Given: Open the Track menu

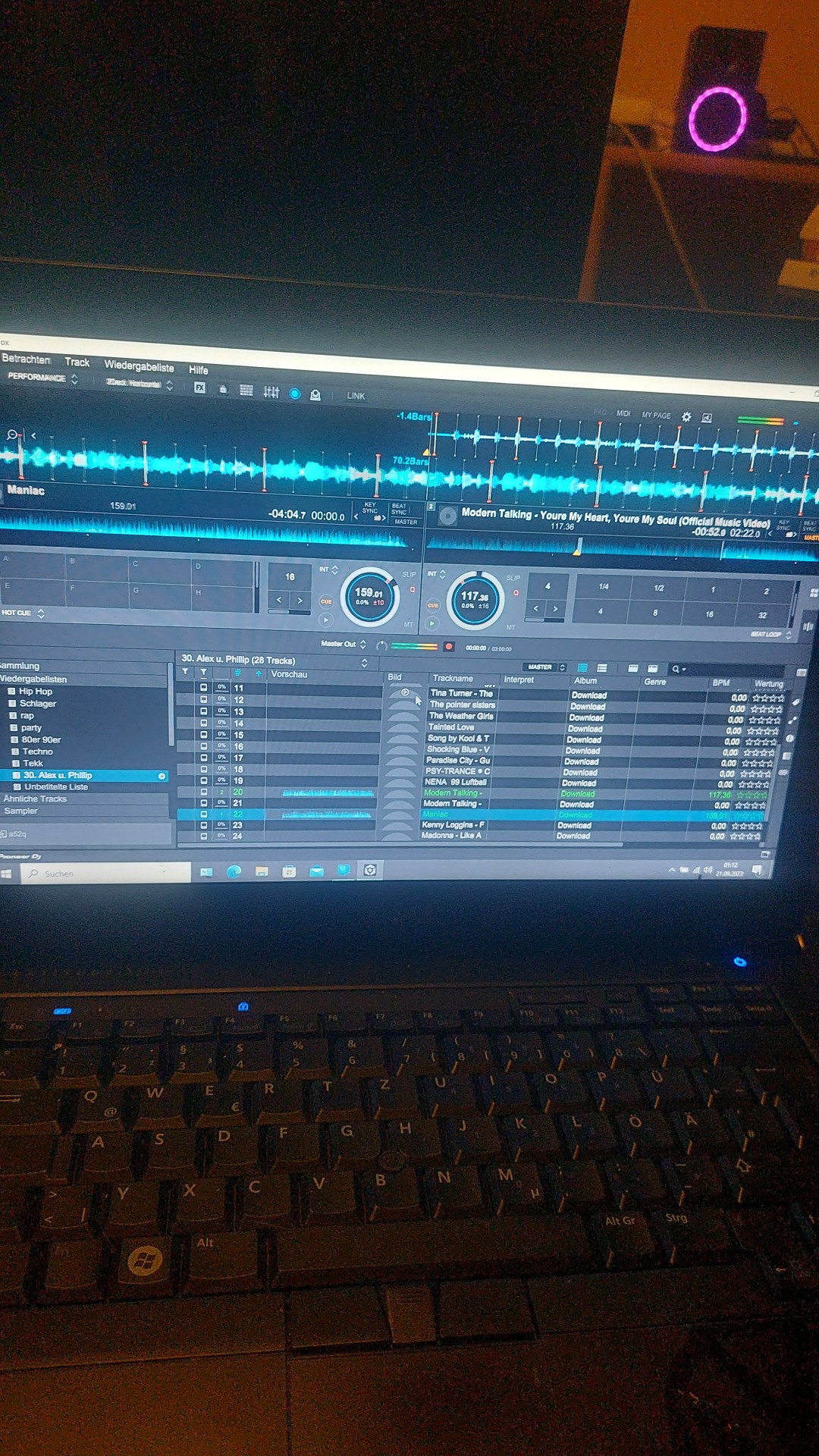Looking at the screenshot, I should pyautogui.click(x=77, y=362).
